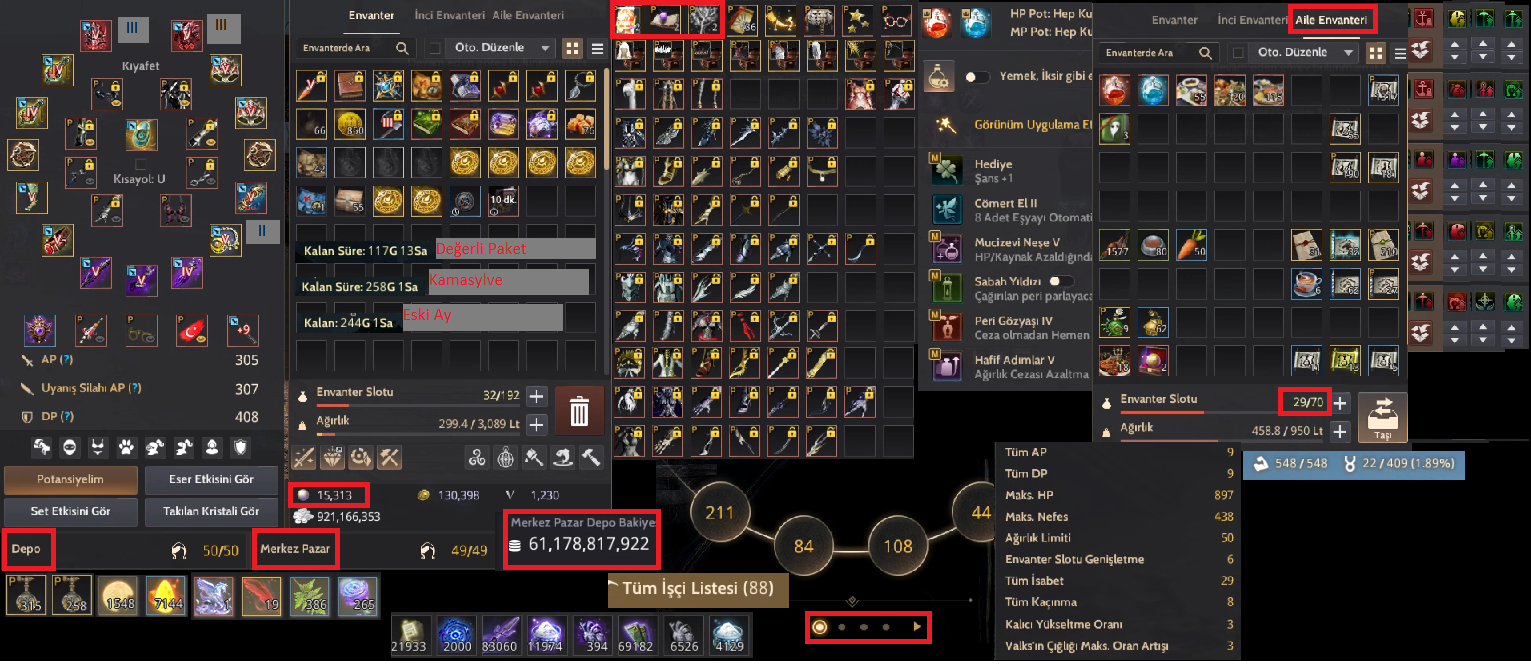Click search magnifier in Aile Envanteri

[1207, 52]
